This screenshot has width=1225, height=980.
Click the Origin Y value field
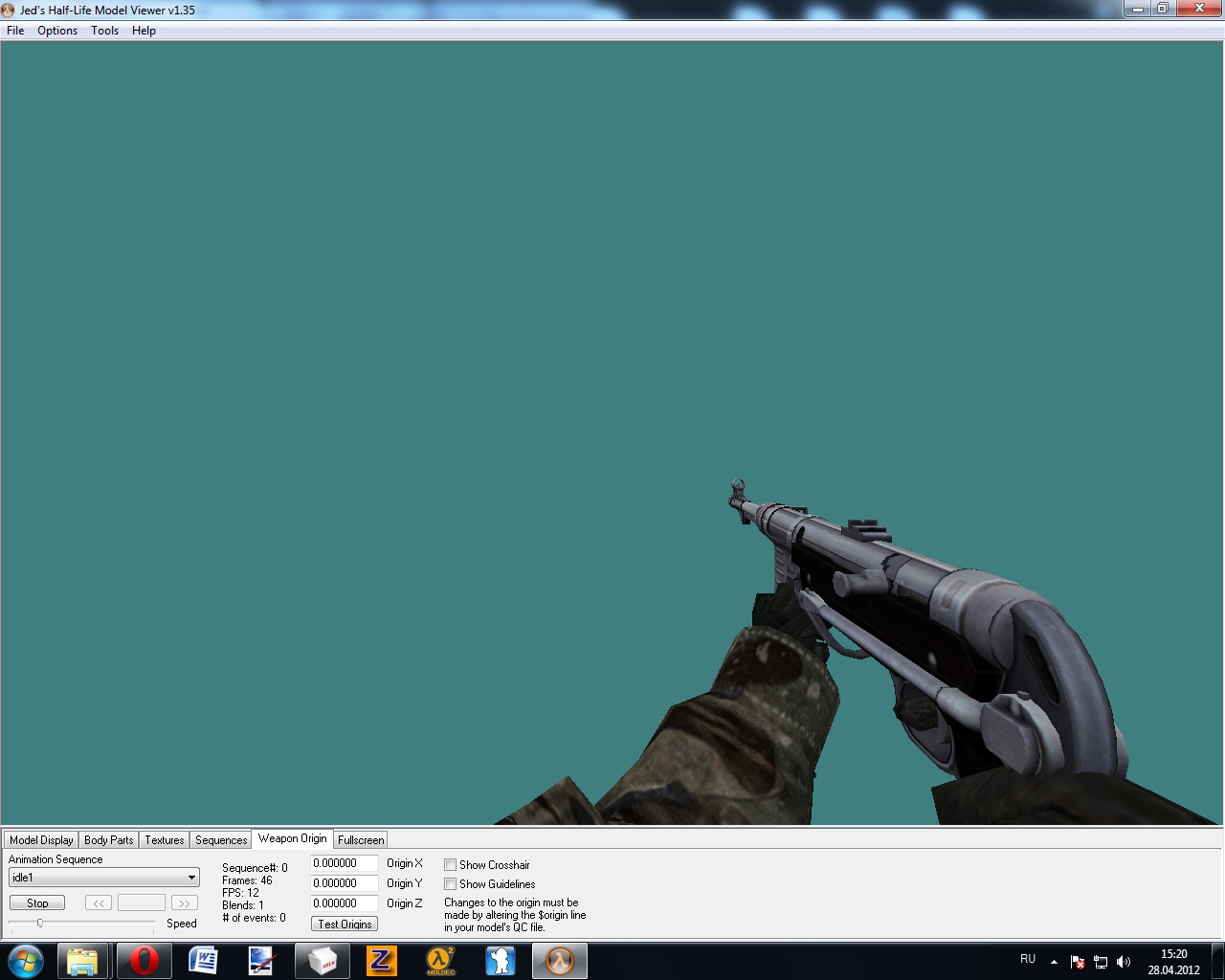tap(344, 883)
